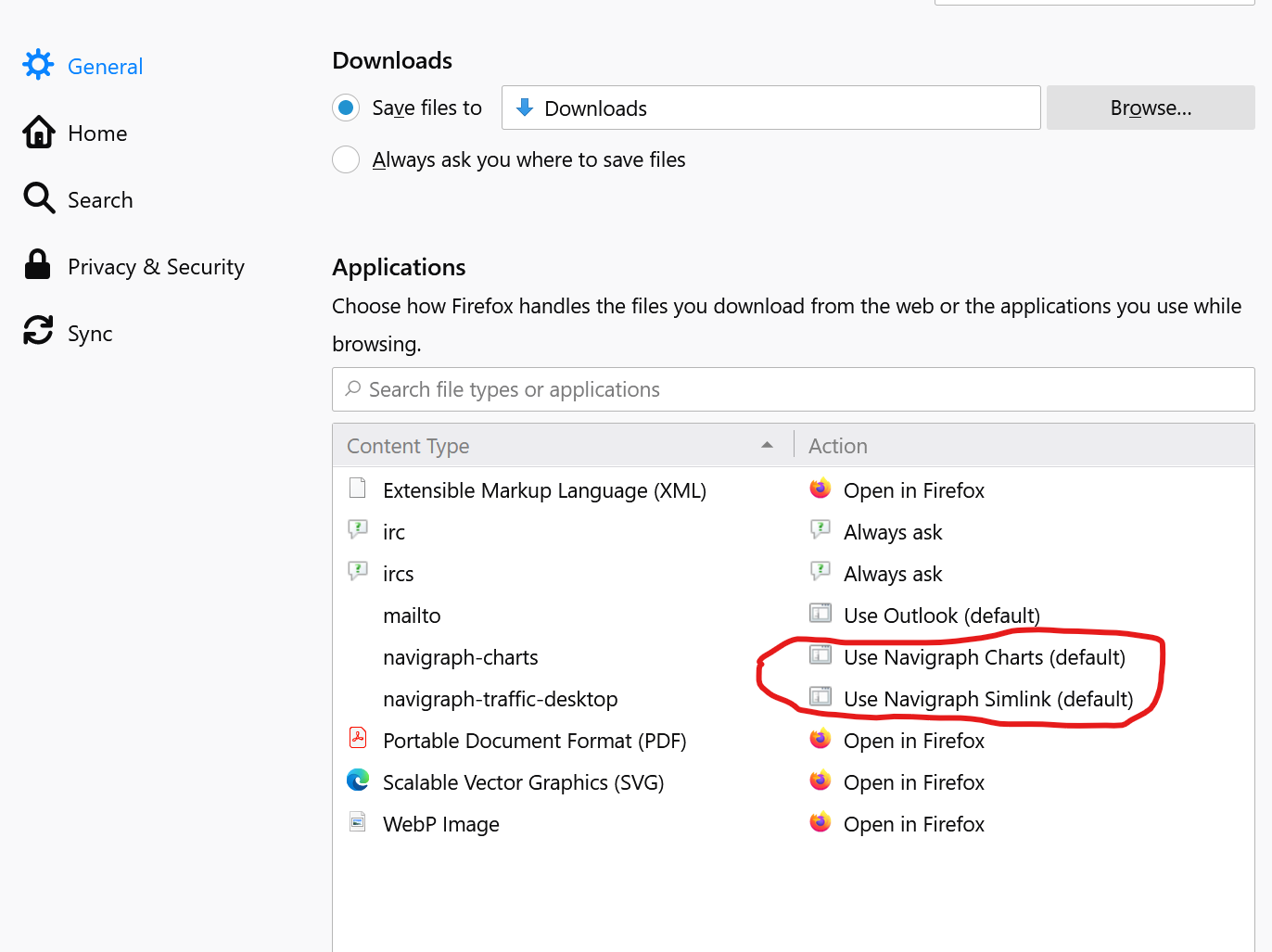Image resolution: width=1272 pixels, height=952 pixels.
Task: Select 'Always ask you where to save files'
Action: click(346, 159)
